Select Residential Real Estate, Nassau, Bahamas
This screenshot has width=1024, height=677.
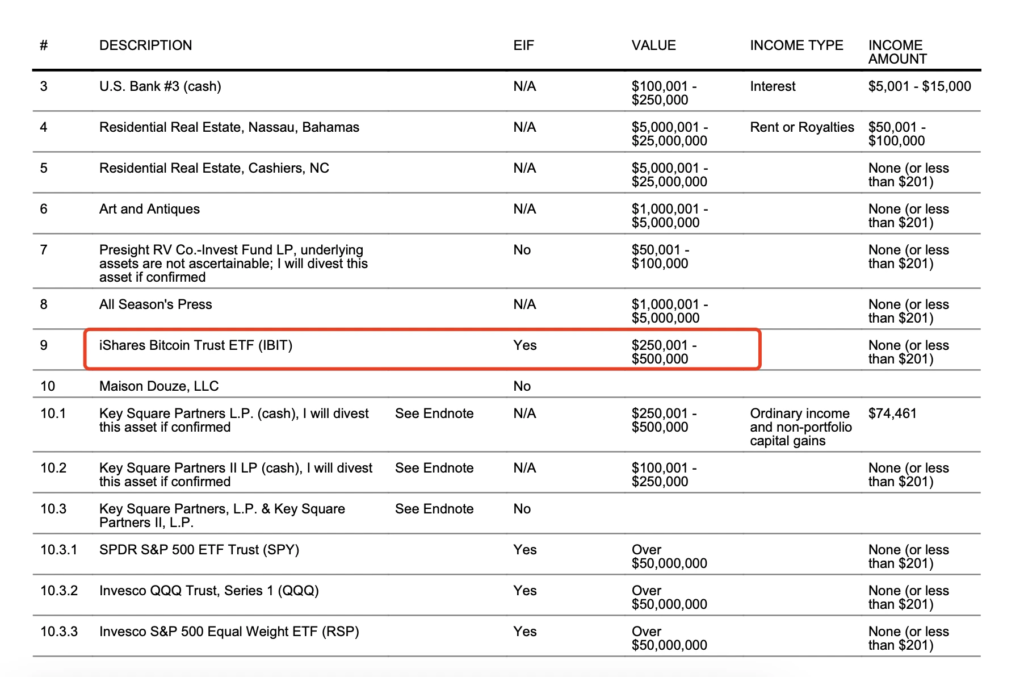(x=229, y=128)
